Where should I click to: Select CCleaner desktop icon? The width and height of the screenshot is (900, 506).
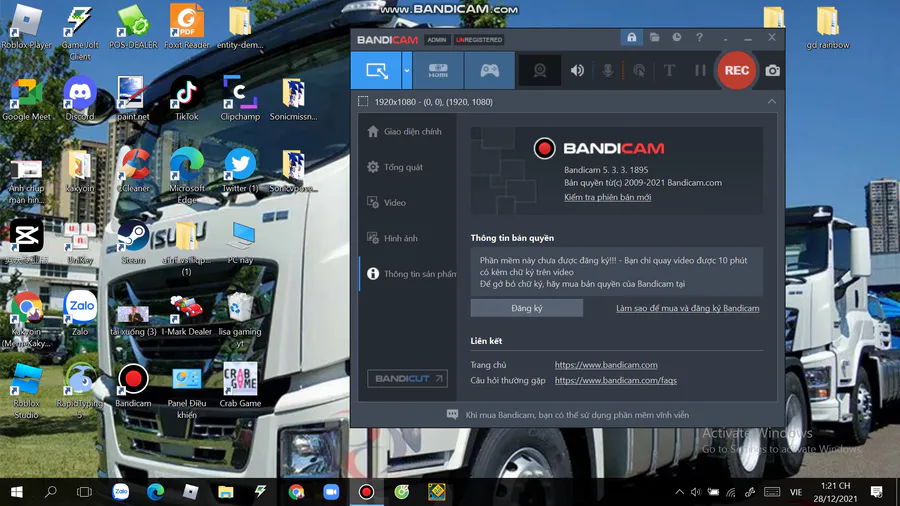click(133, 170)
